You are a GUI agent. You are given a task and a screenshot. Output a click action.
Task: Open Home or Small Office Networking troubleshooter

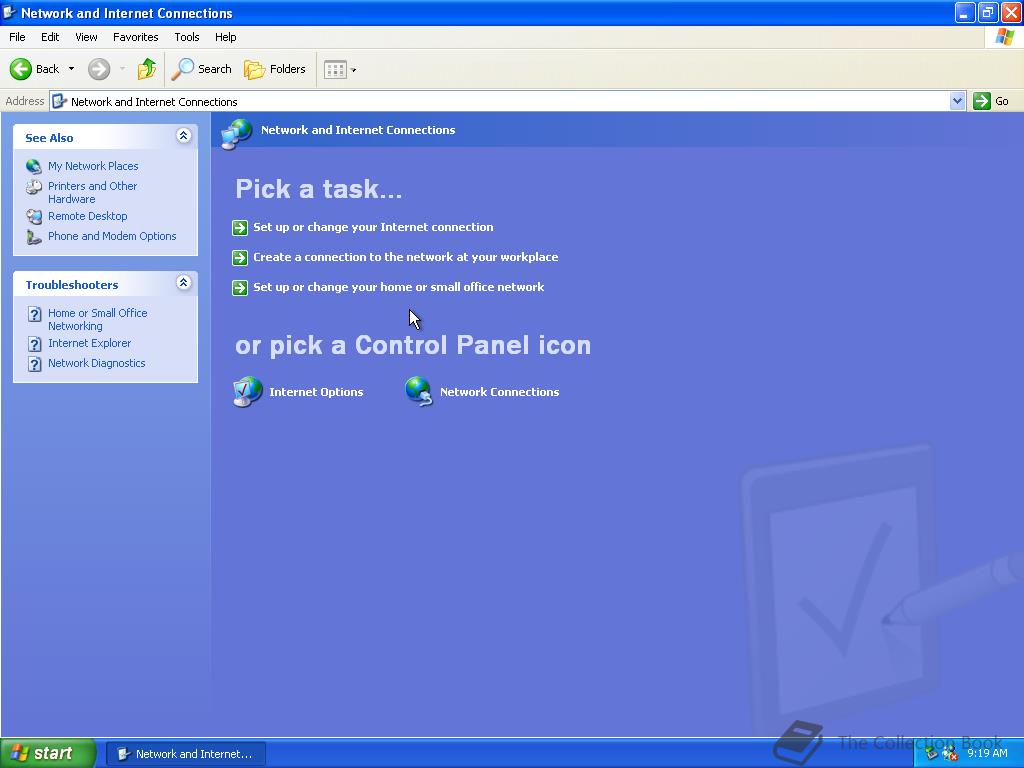[x=97, y=319]
